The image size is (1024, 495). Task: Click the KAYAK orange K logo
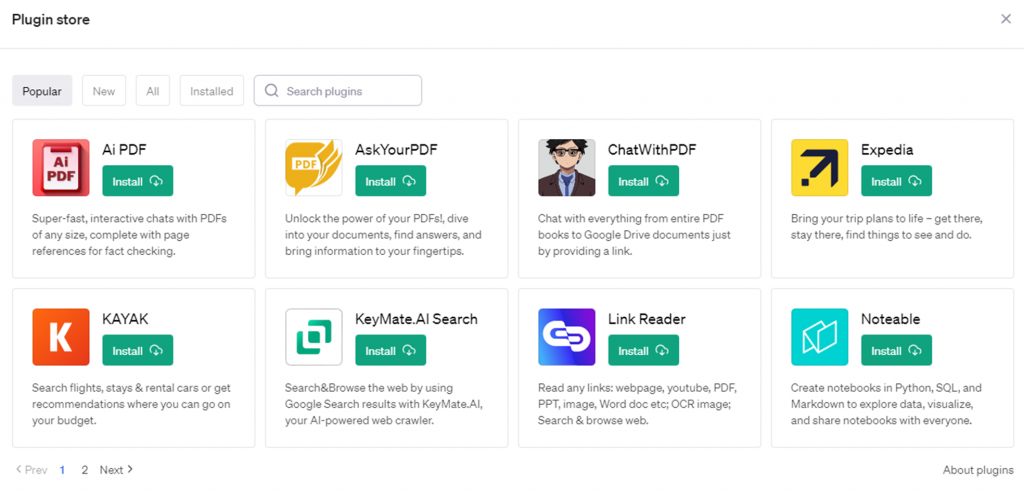point(61,337)
